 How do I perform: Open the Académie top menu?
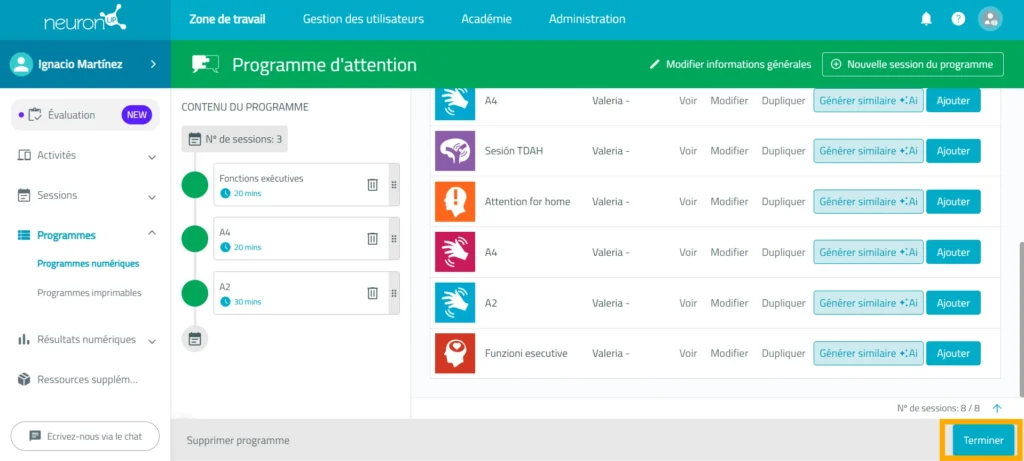[487, 19]
